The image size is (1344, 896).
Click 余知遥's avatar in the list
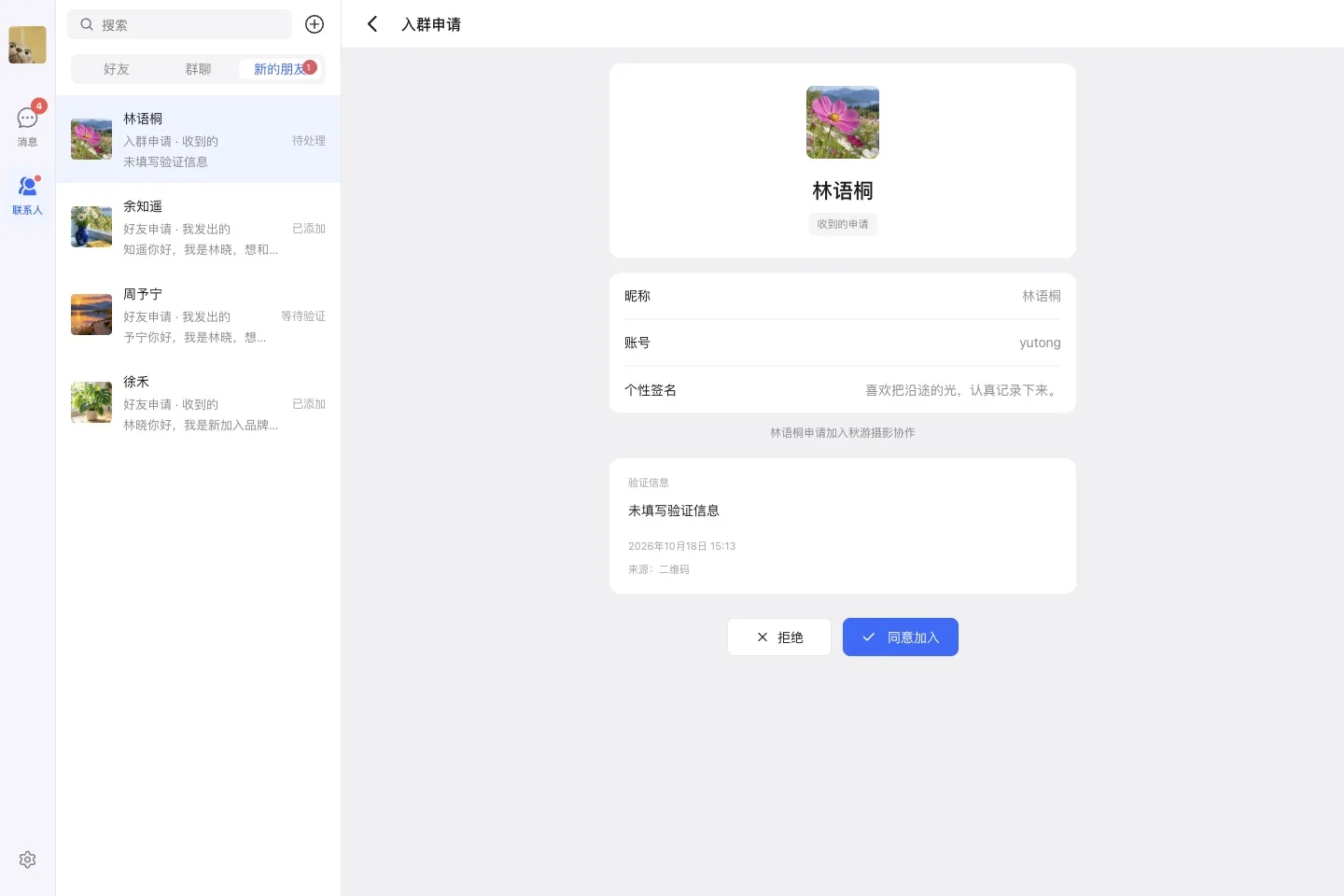(91, 227)
